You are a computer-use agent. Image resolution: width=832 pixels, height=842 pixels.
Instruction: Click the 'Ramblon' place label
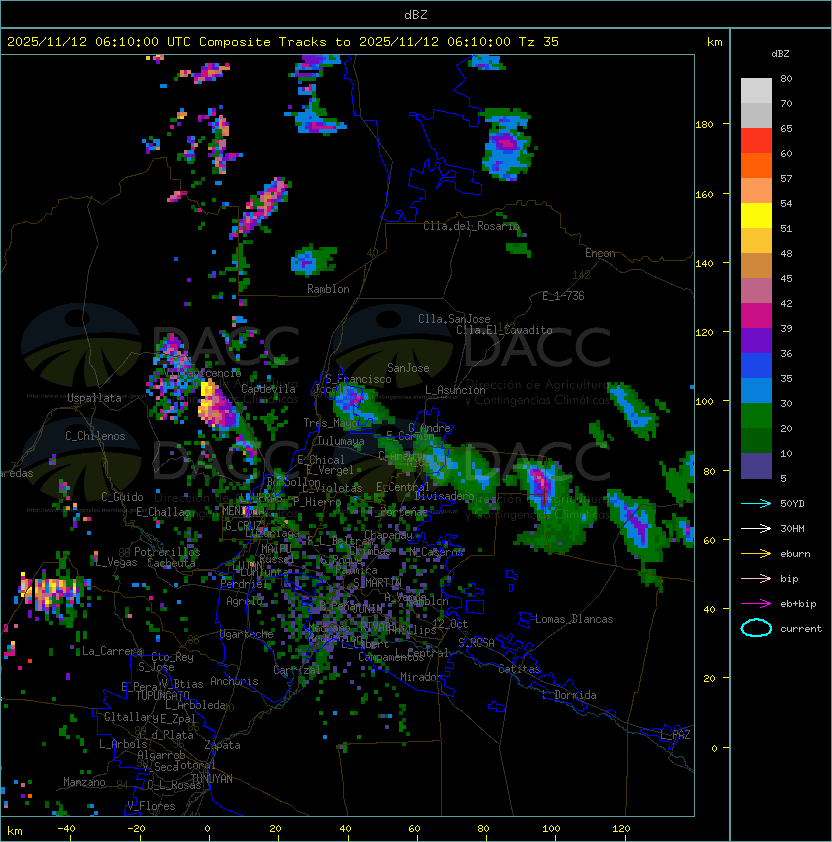[328, 289]
